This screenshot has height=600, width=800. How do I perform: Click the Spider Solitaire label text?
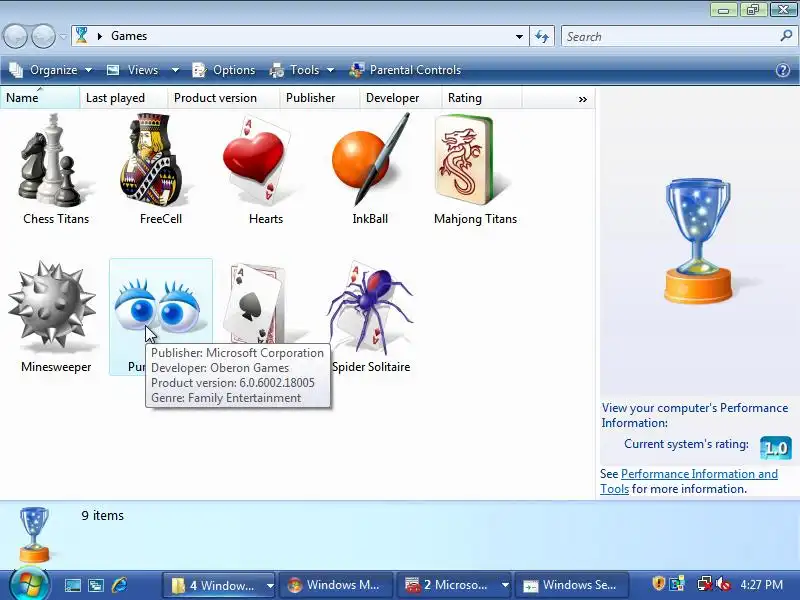(371, 367)
